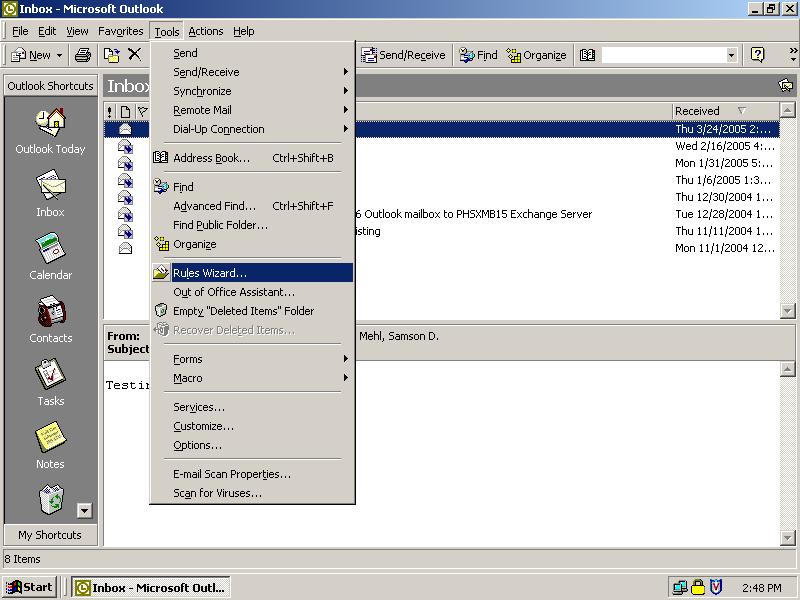This screenshot has height=600, width=800.
Task: Click the Find toolbar button
Action: pyautogui.click(x=478, y=55)
